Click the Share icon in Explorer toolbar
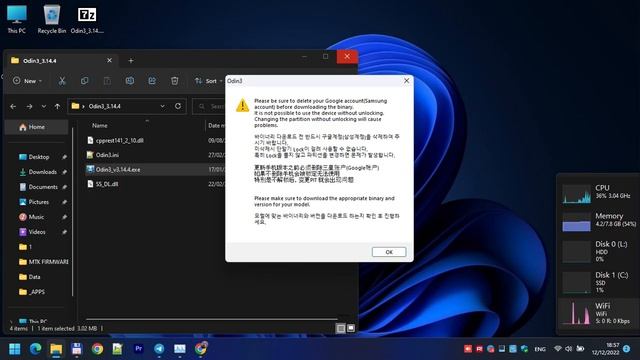 click(x=152, y=81)
